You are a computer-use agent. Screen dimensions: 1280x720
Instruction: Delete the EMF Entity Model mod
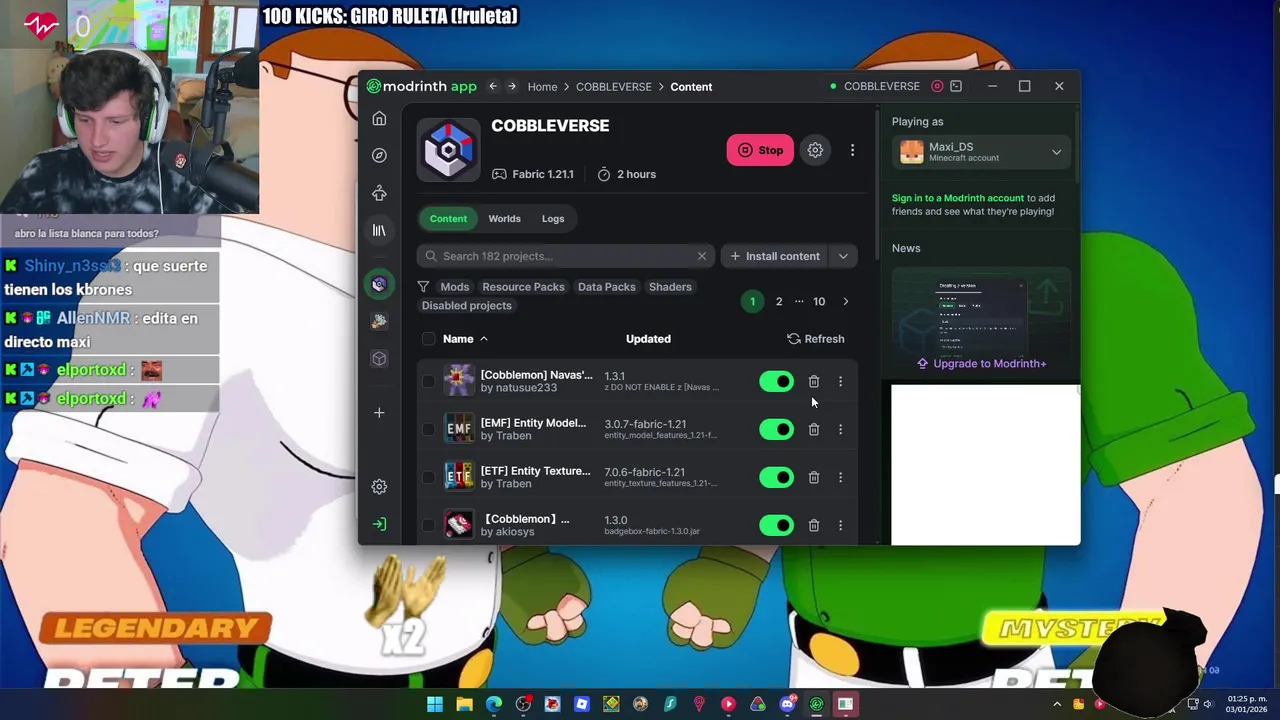(814, 429)
